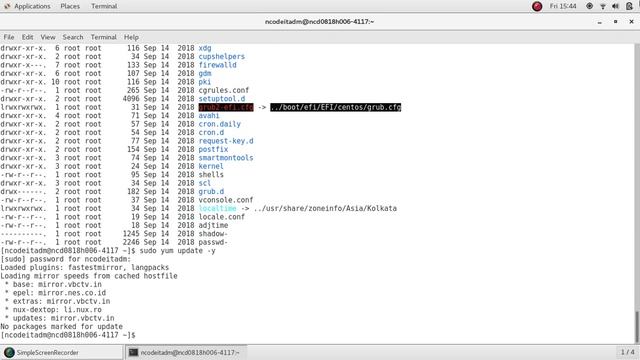
Task: Click the cron.daily directory name
Action: 220,124
